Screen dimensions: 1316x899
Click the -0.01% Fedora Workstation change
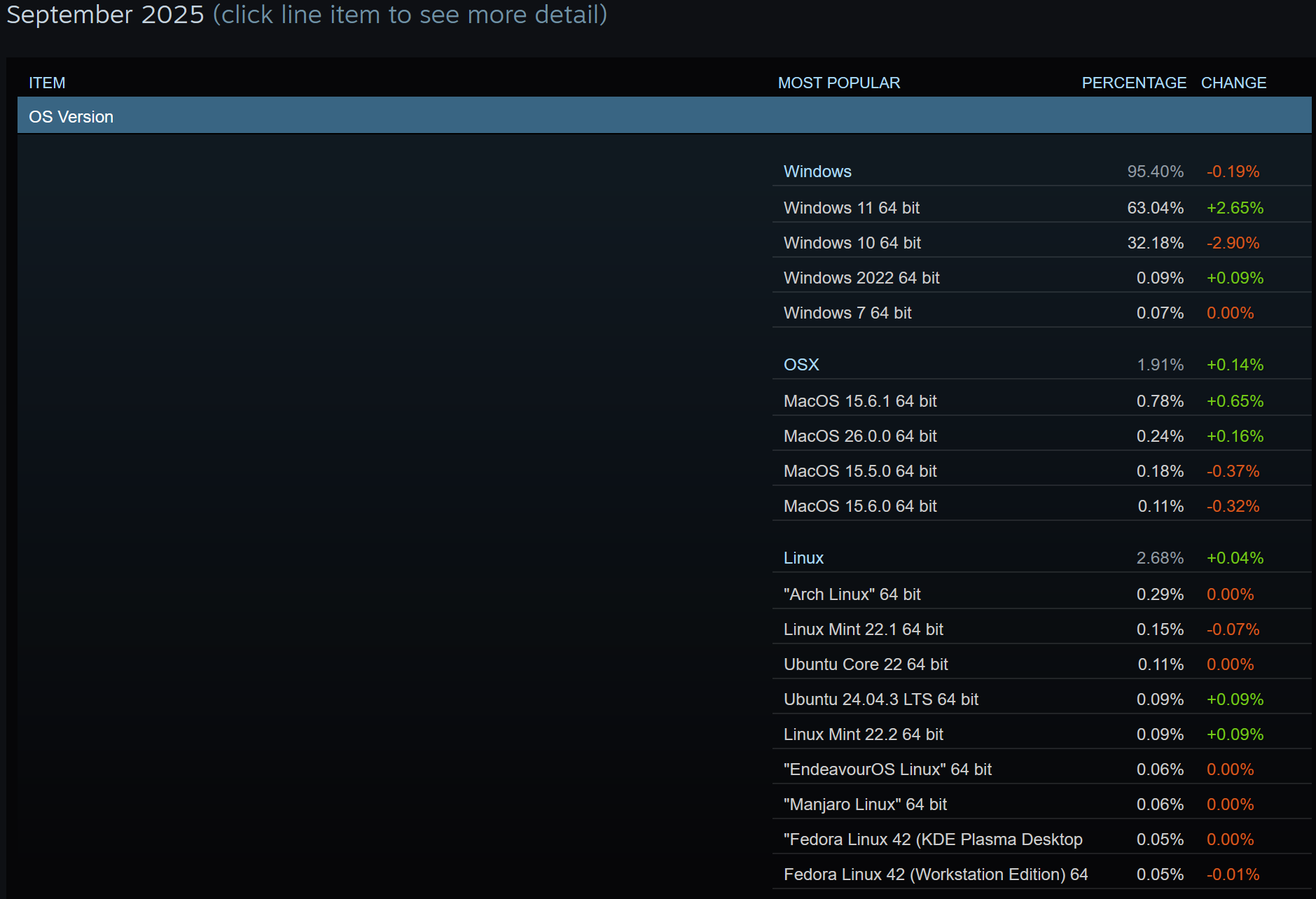[1233, 874]
